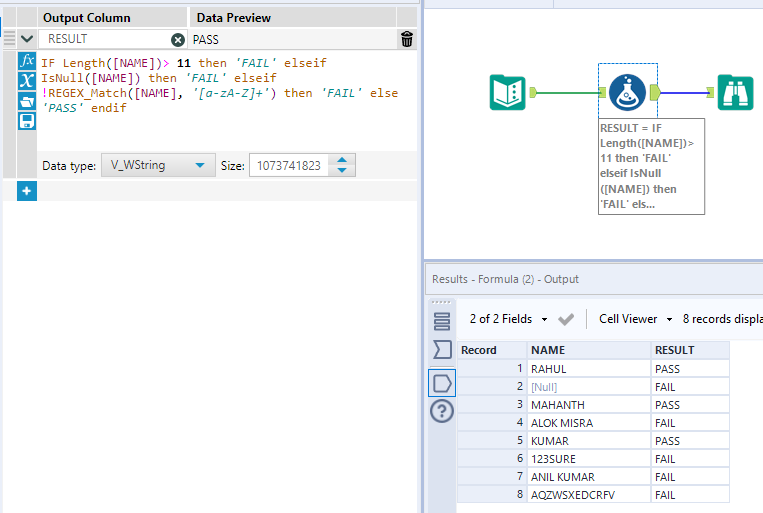Viewport: 763px width, 513px height.
Task: Click the Results - Formula (2) - Output title
Action: click(505, 279)
